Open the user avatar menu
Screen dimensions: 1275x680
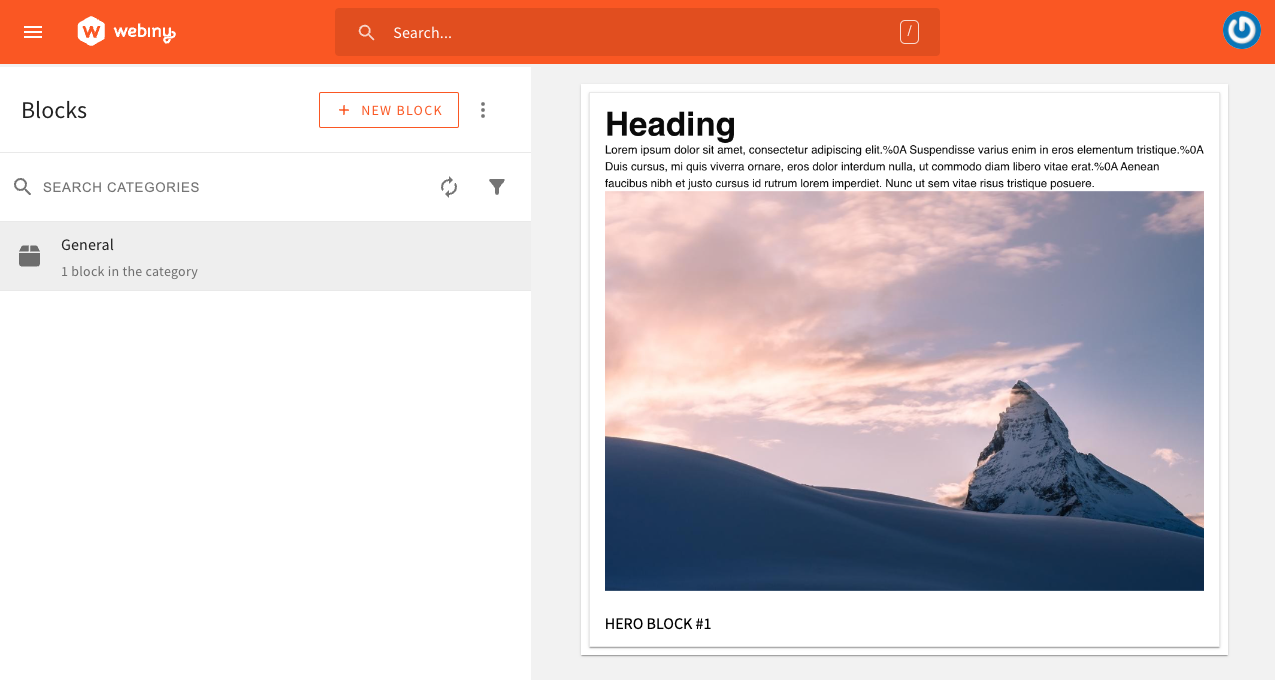tap(1242, 31)
